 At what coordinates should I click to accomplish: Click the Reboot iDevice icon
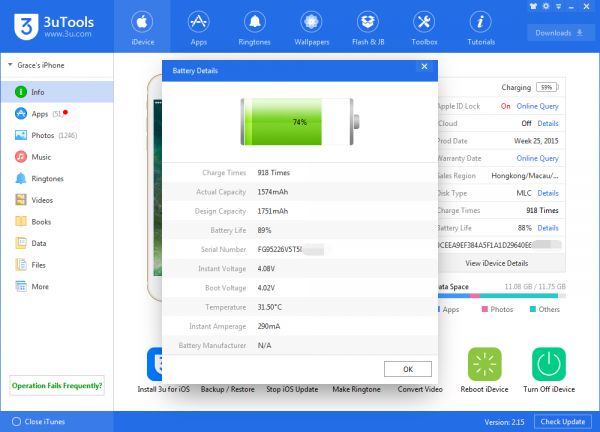tap(484, 364)
